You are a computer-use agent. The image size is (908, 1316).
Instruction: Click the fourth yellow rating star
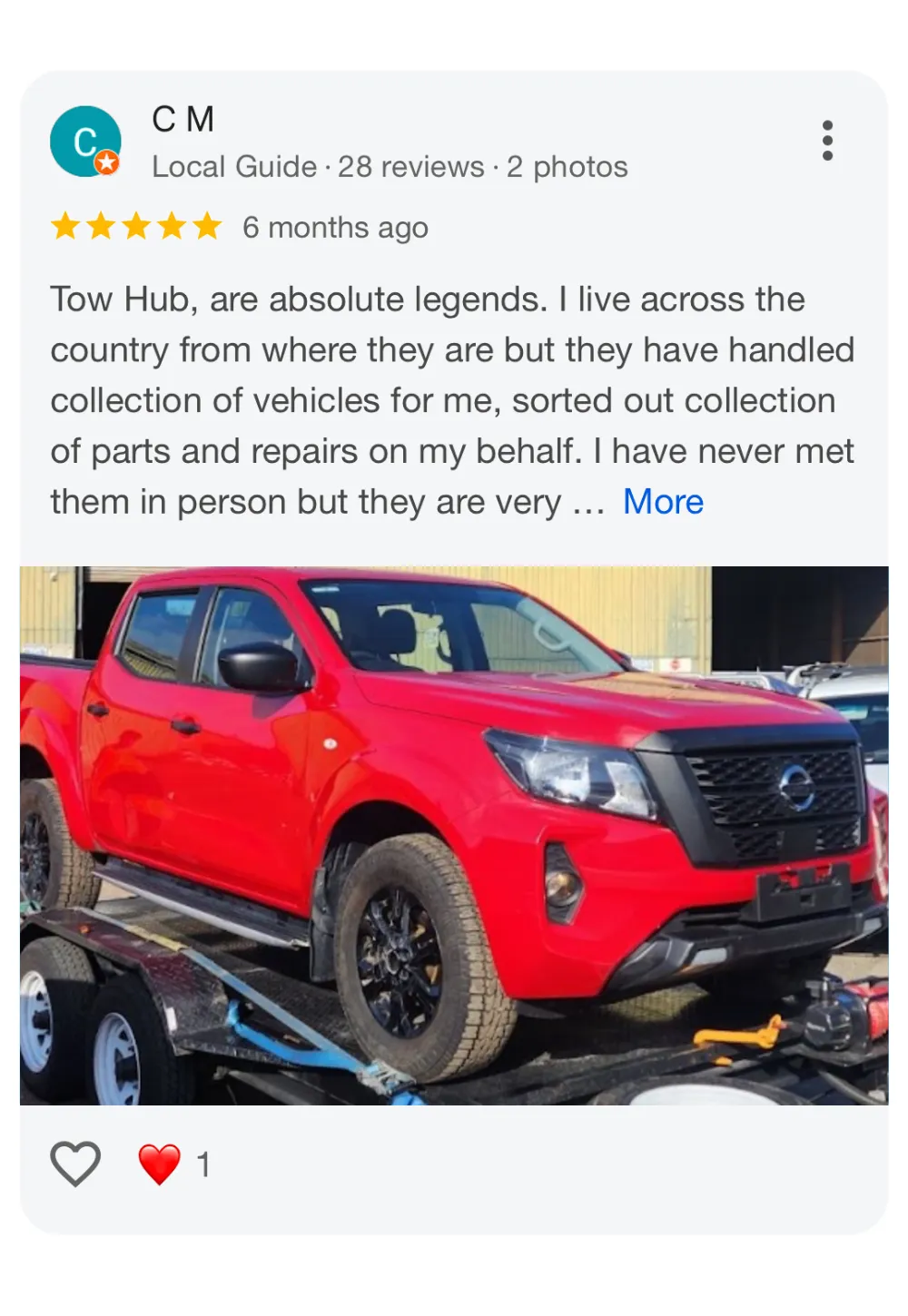172,226
